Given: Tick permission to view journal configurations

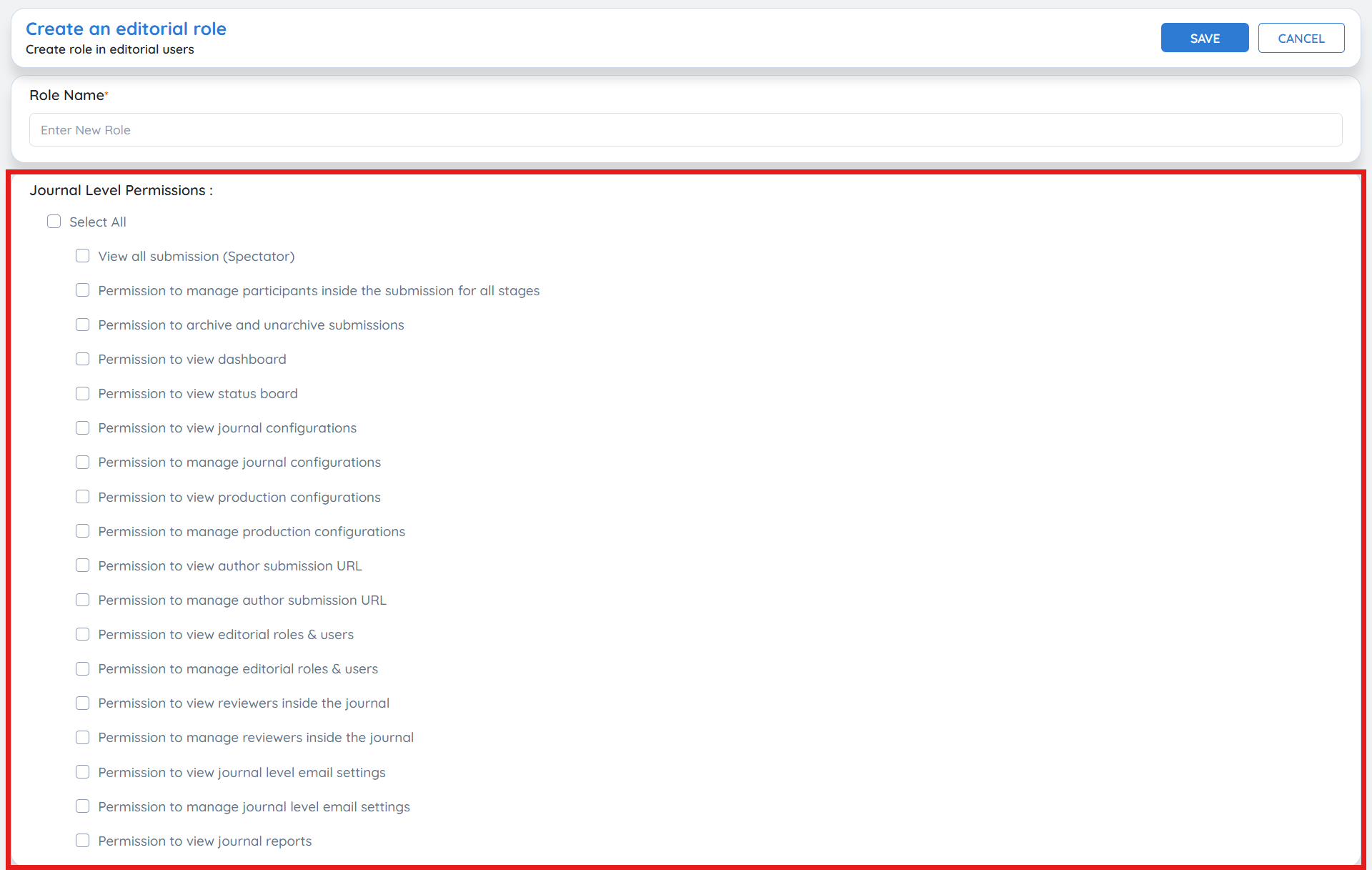Looking at the screenshot, I should (x=83, y=427).
